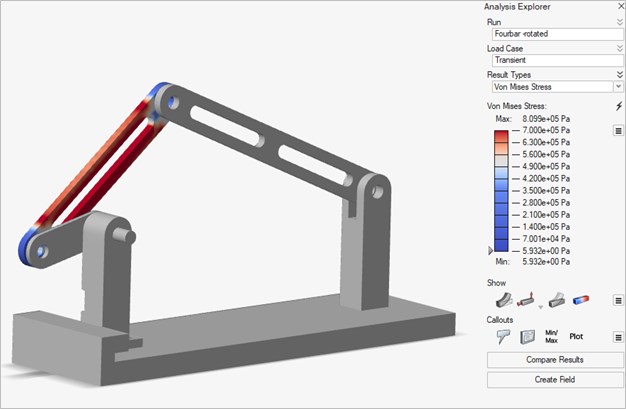Click the Max 8.099e+05 Pa value
The width and height of the screenshot is (626, 409).
(x=546, y=119)
